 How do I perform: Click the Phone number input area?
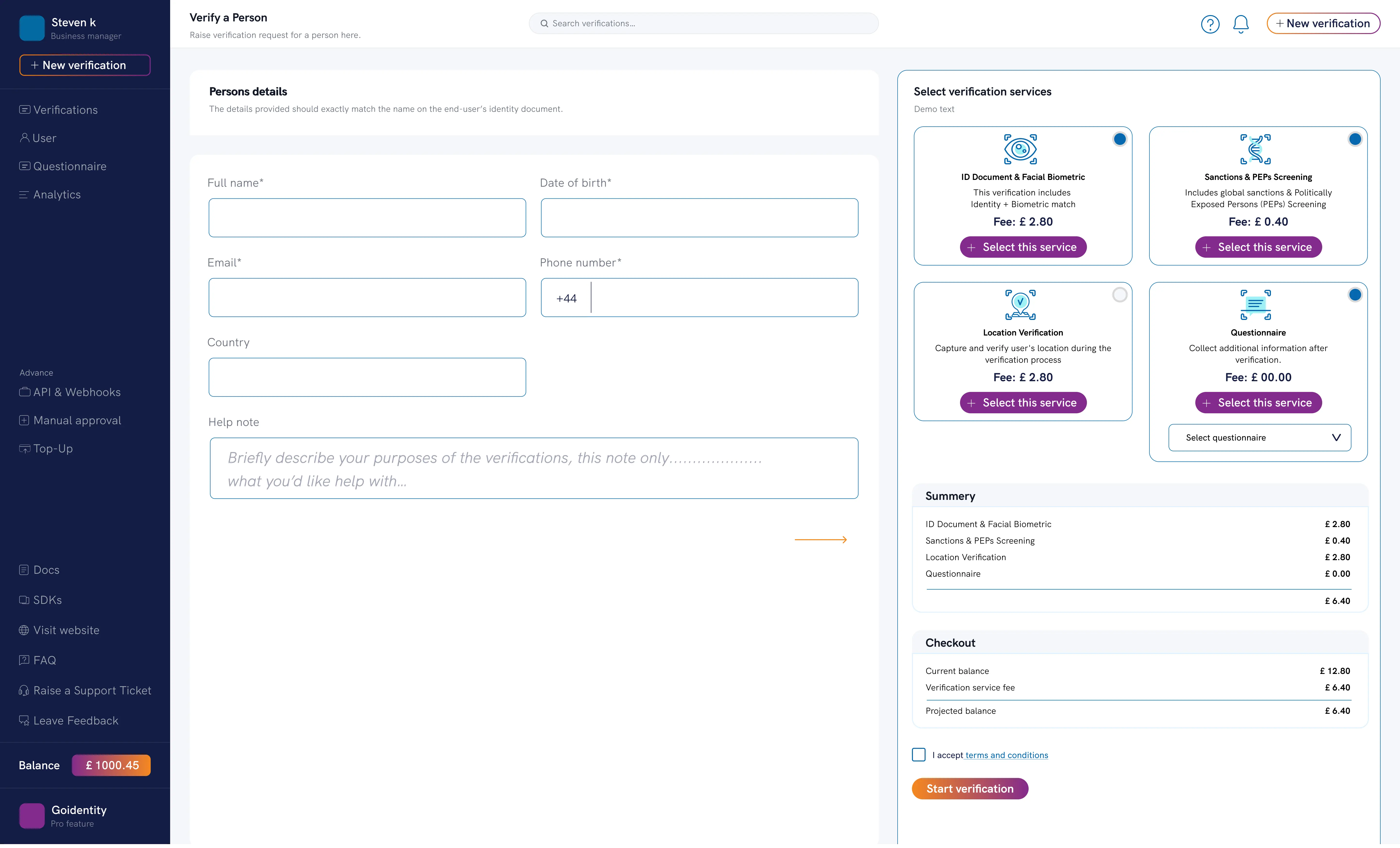point(725,297)
